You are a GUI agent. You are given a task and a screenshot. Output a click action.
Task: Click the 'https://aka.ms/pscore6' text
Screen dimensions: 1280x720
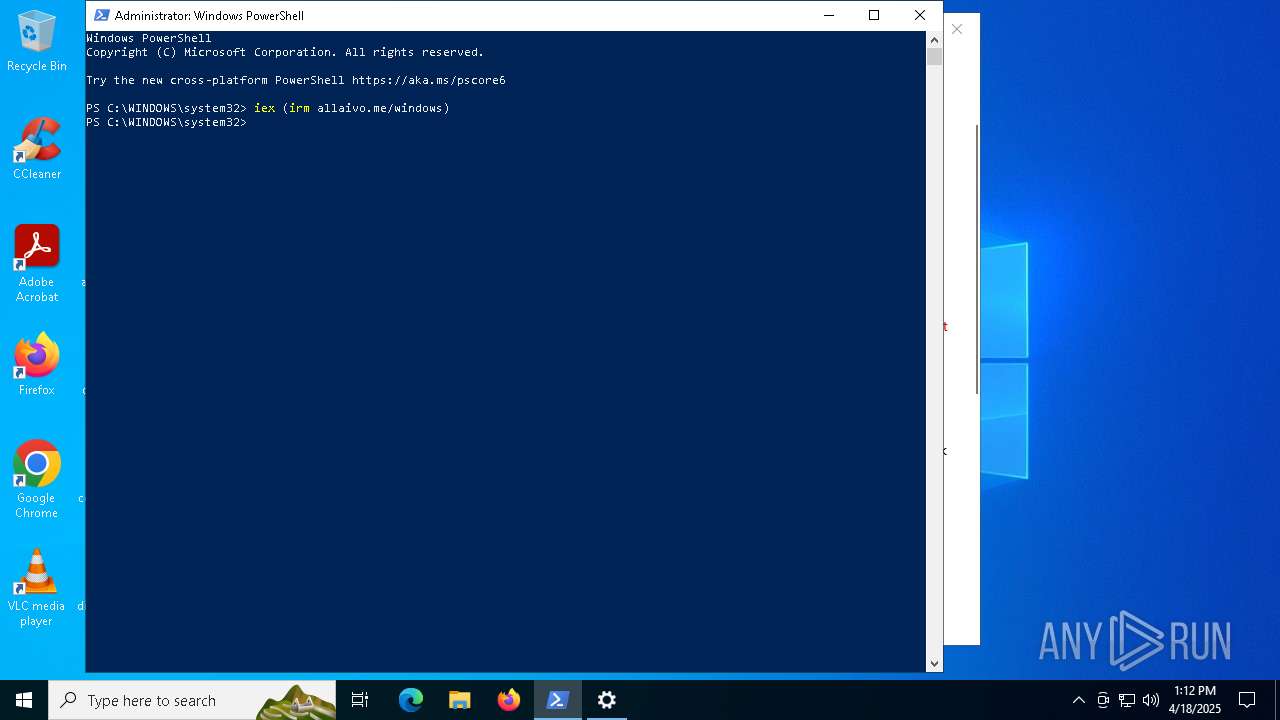(x=429, y=80)
